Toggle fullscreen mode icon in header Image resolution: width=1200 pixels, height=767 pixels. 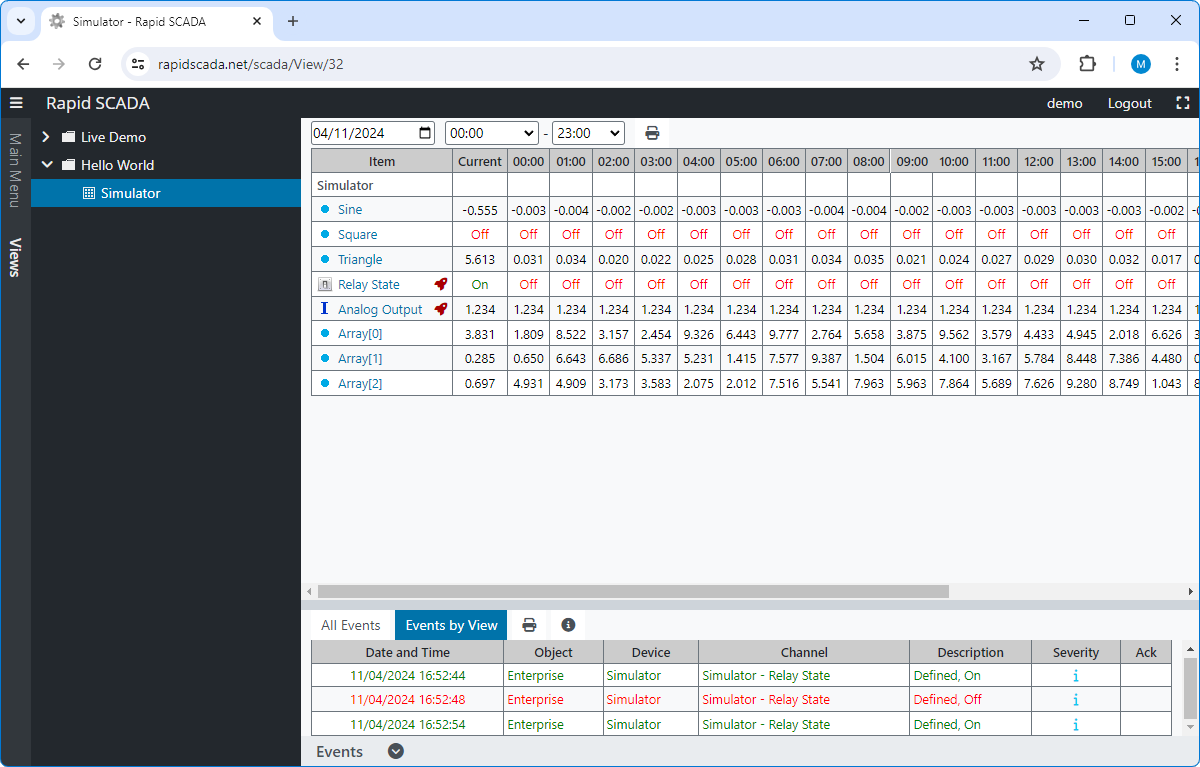pyautogui.click(x=1183, y=103)
